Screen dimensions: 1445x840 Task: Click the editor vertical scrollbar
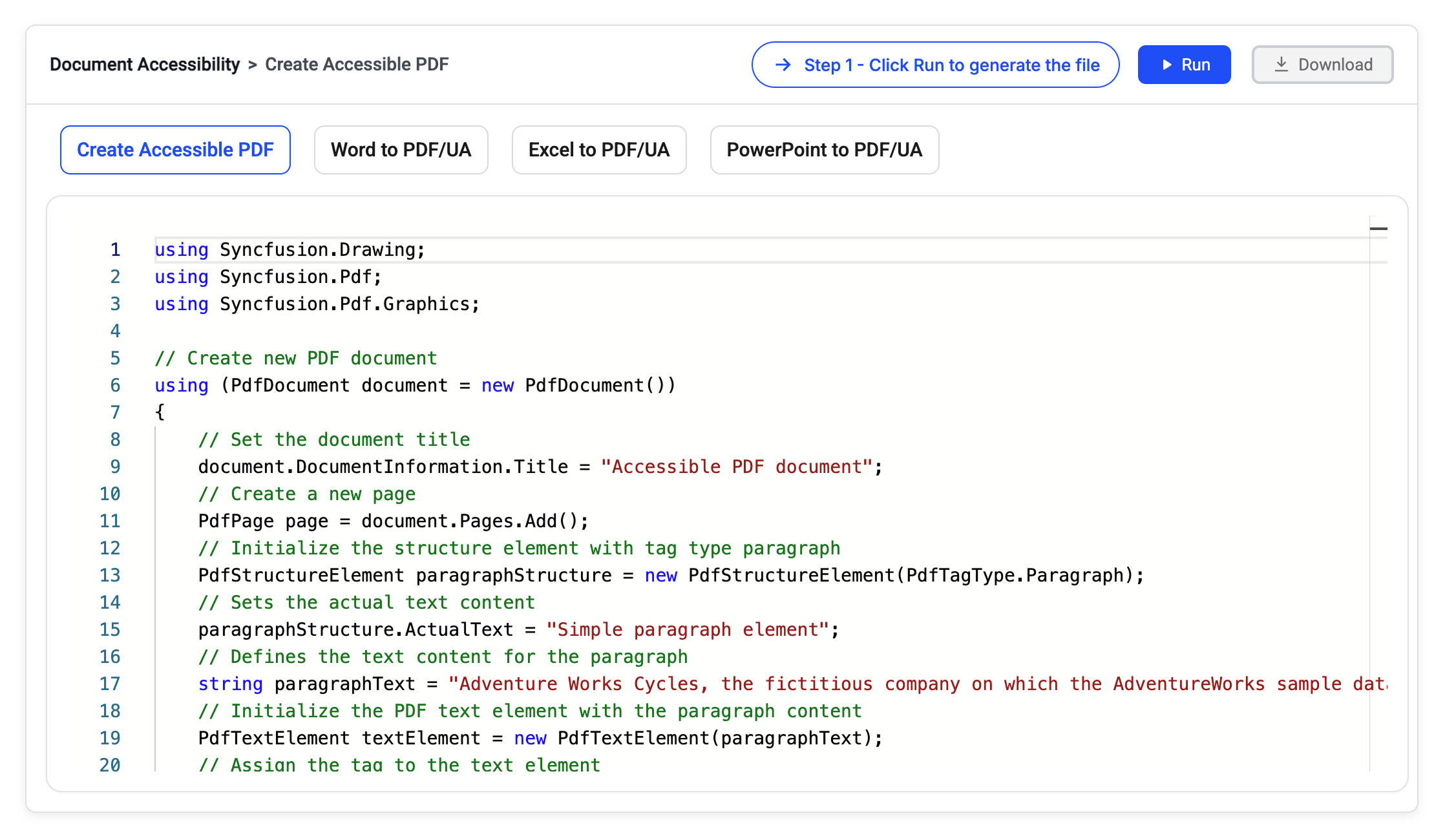[1378, 494]
